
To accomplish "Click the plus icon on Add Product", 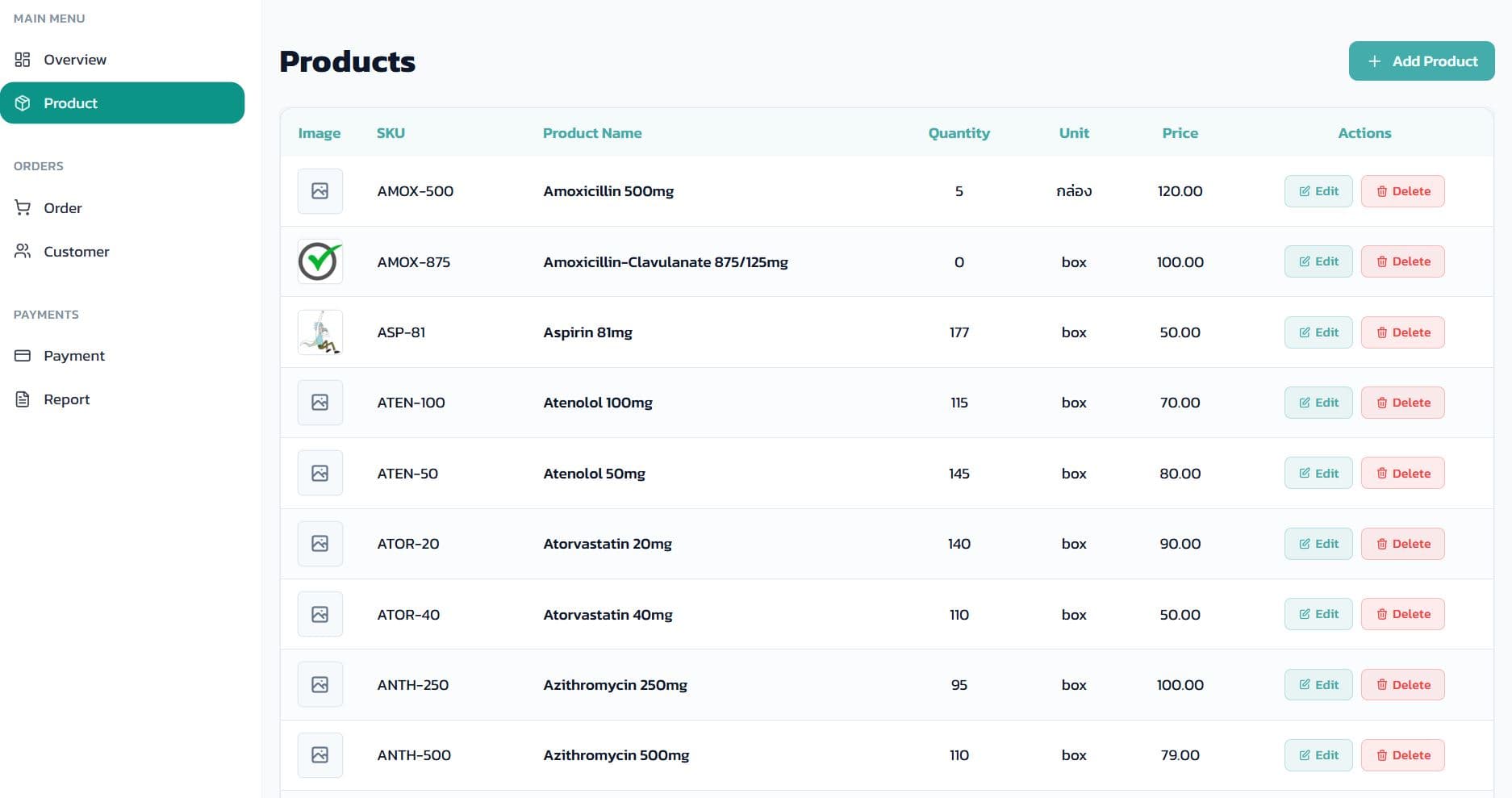I will pos(1374,61).
